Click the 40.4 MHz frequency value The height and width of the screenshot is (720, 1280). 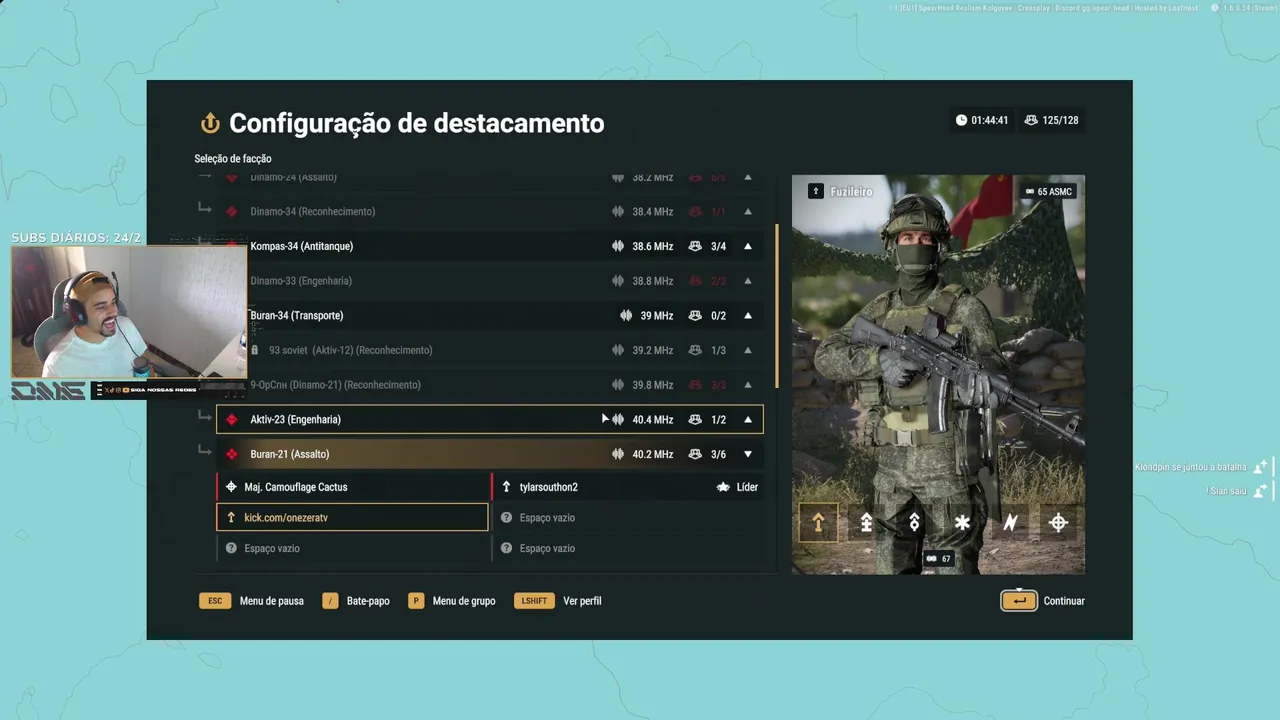coord(652,420)
